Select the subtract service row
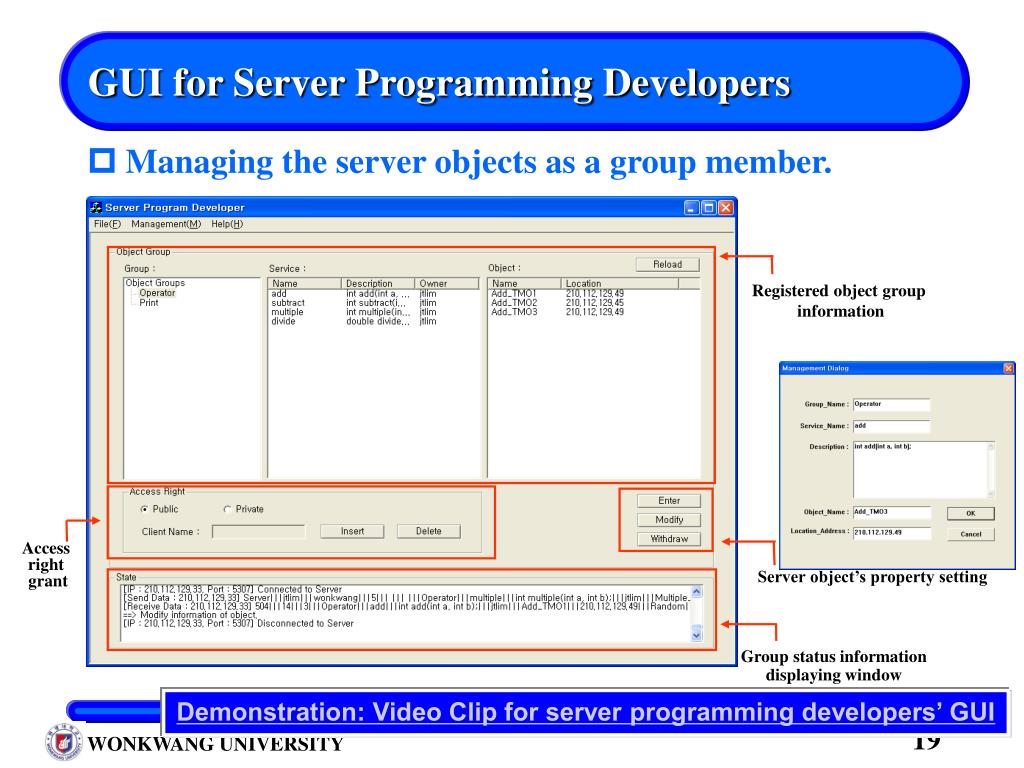The height and width of the screenshot is (768, 1024). pos(373,303)
